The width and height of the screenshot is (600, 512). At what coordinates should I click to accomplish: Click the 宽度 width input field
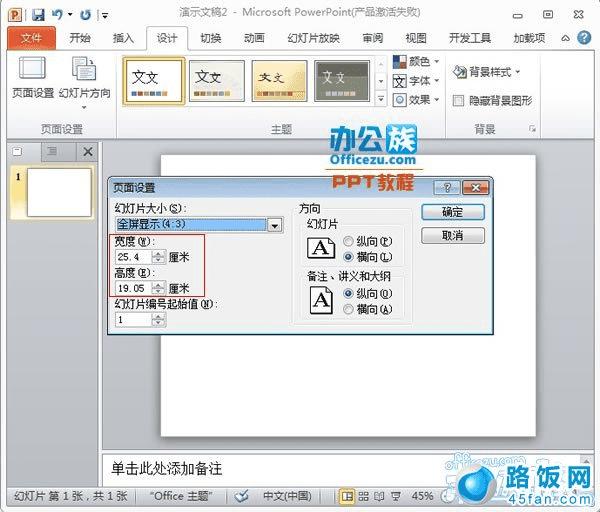(x=133, y=257)
